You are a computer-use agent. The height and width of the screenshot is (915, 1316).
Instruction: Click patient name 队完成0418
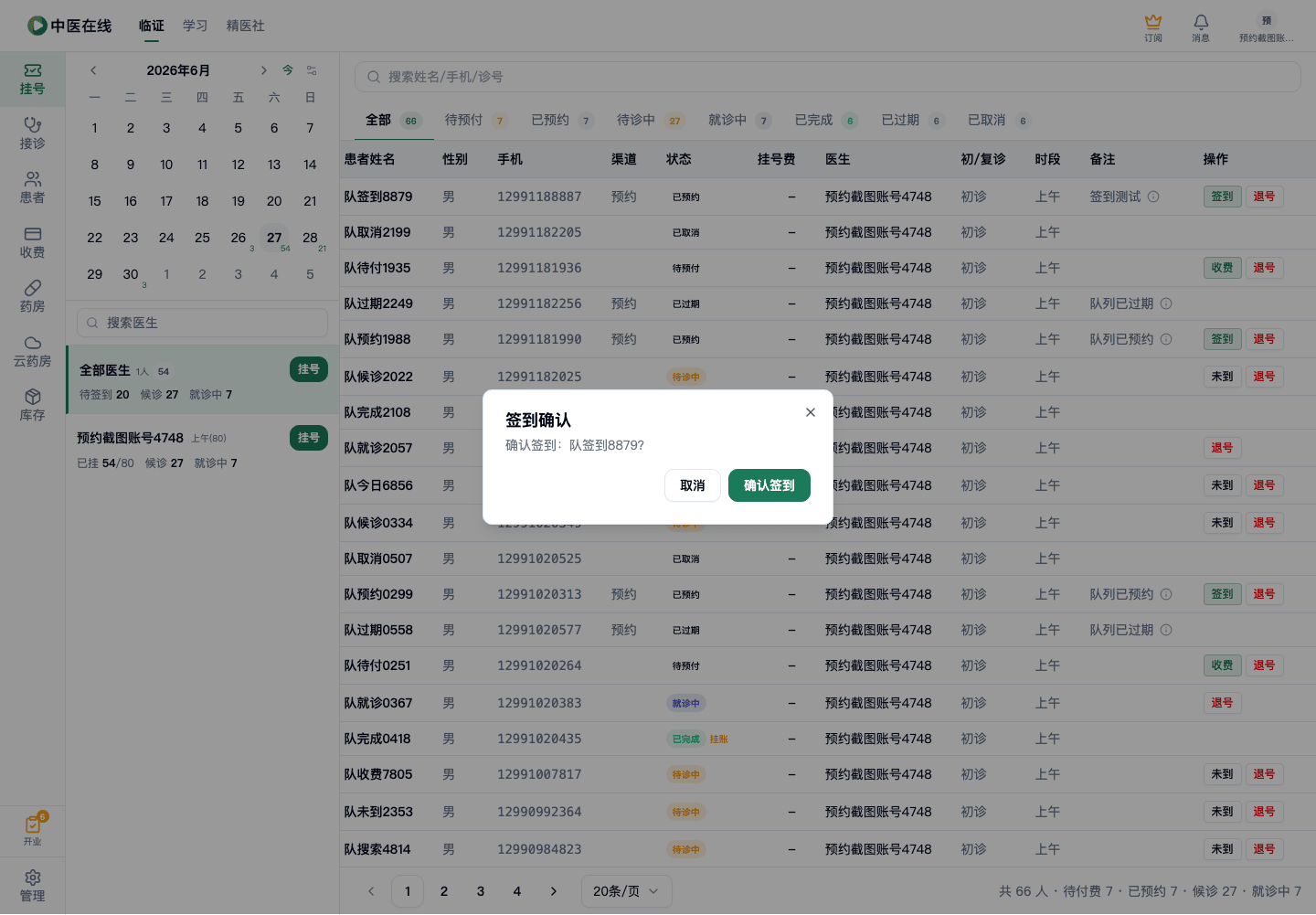(x=377, y=739)
